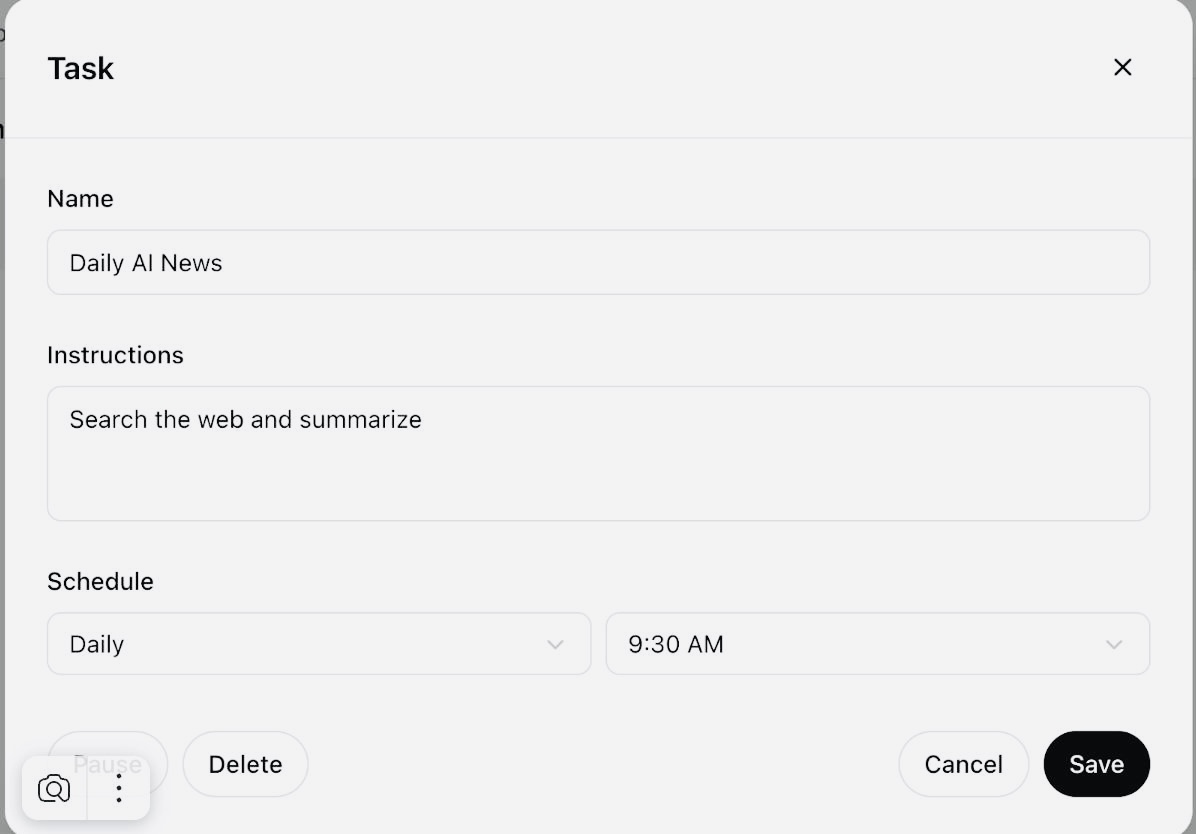
Task: Click the Name input field
Action: point(598,263)
